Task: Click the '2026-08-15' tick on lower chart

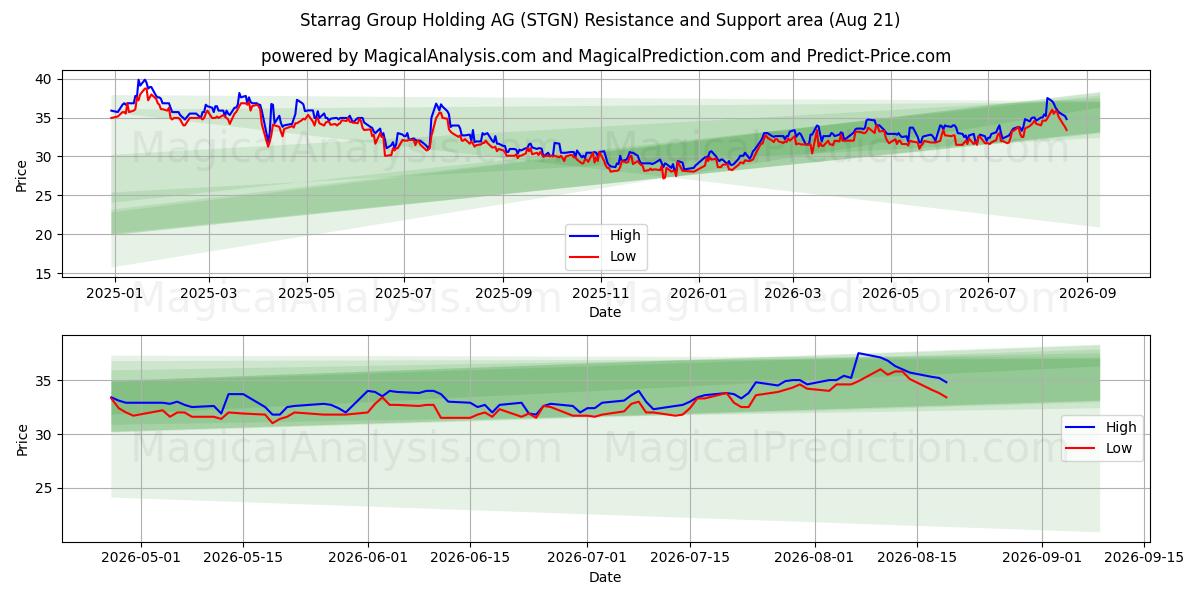Action: tap(917, 558)
